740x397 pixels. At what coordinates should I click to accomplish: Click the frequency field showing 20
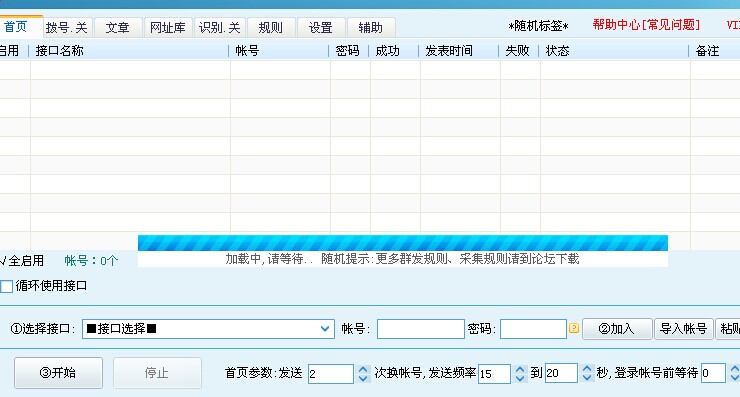561,373
